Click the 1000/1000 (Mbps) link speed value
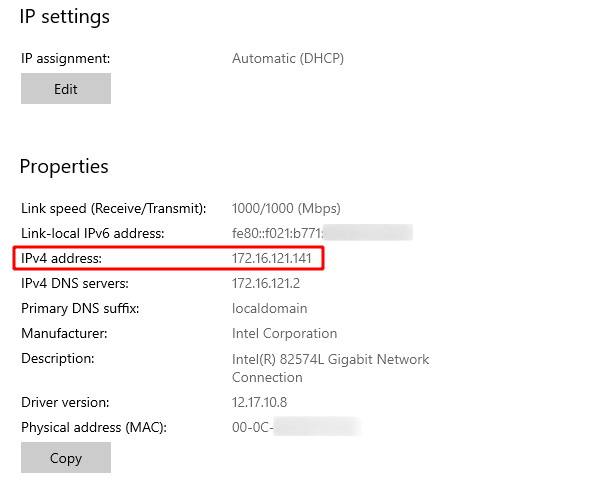 (286, 209)
